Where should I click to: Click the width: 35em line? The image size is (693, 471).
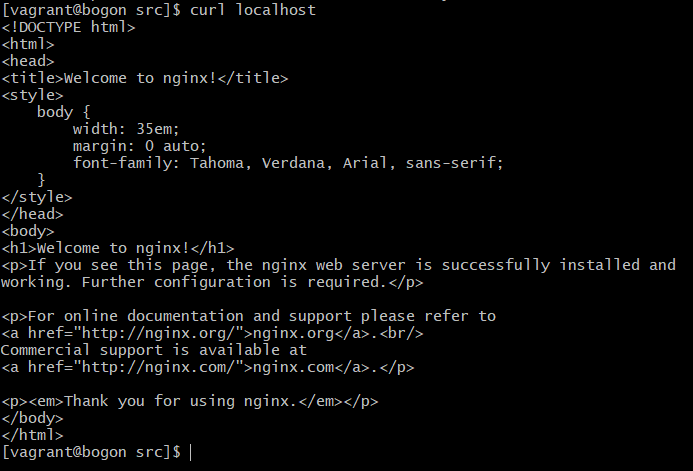pyautogui.click(x=126, y=129)
